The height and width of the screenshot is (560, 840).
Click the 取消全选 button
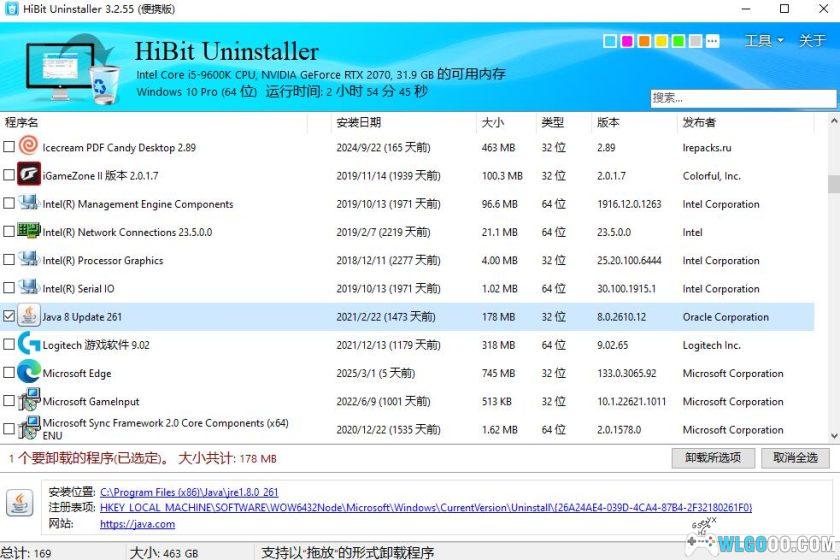click(x=796, y=458)
